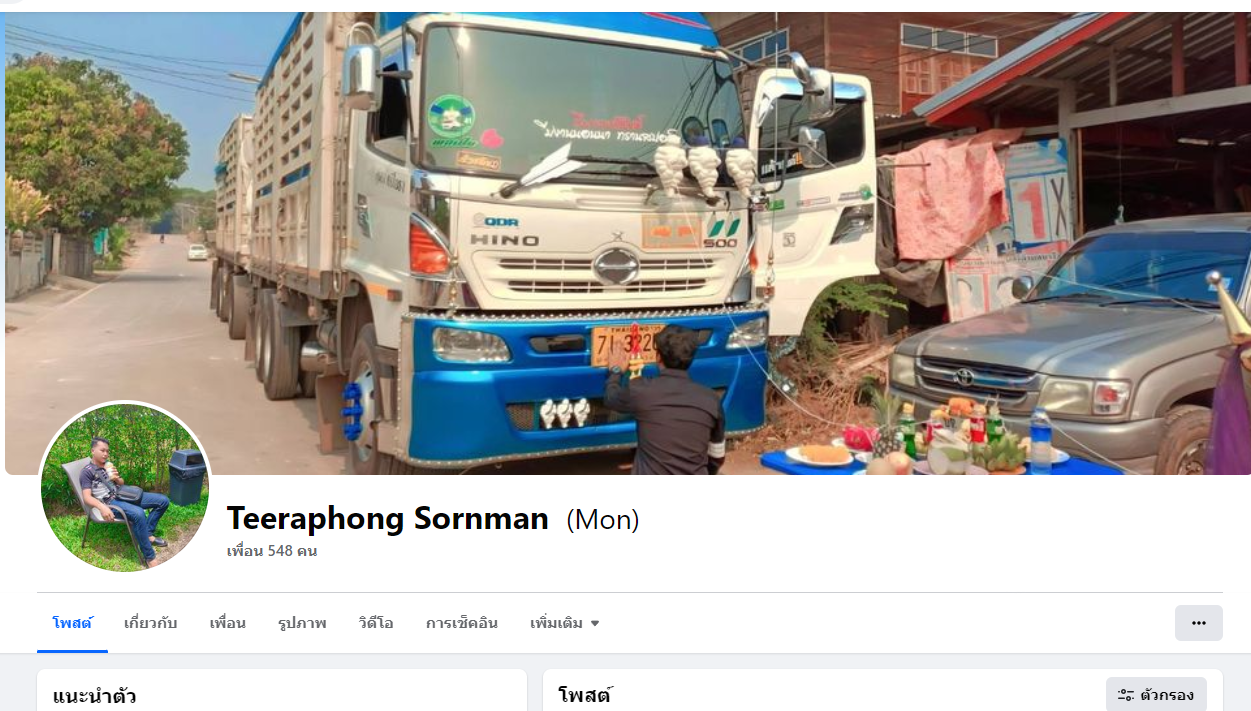View the การเช็คอิน tab

point(462,623)
